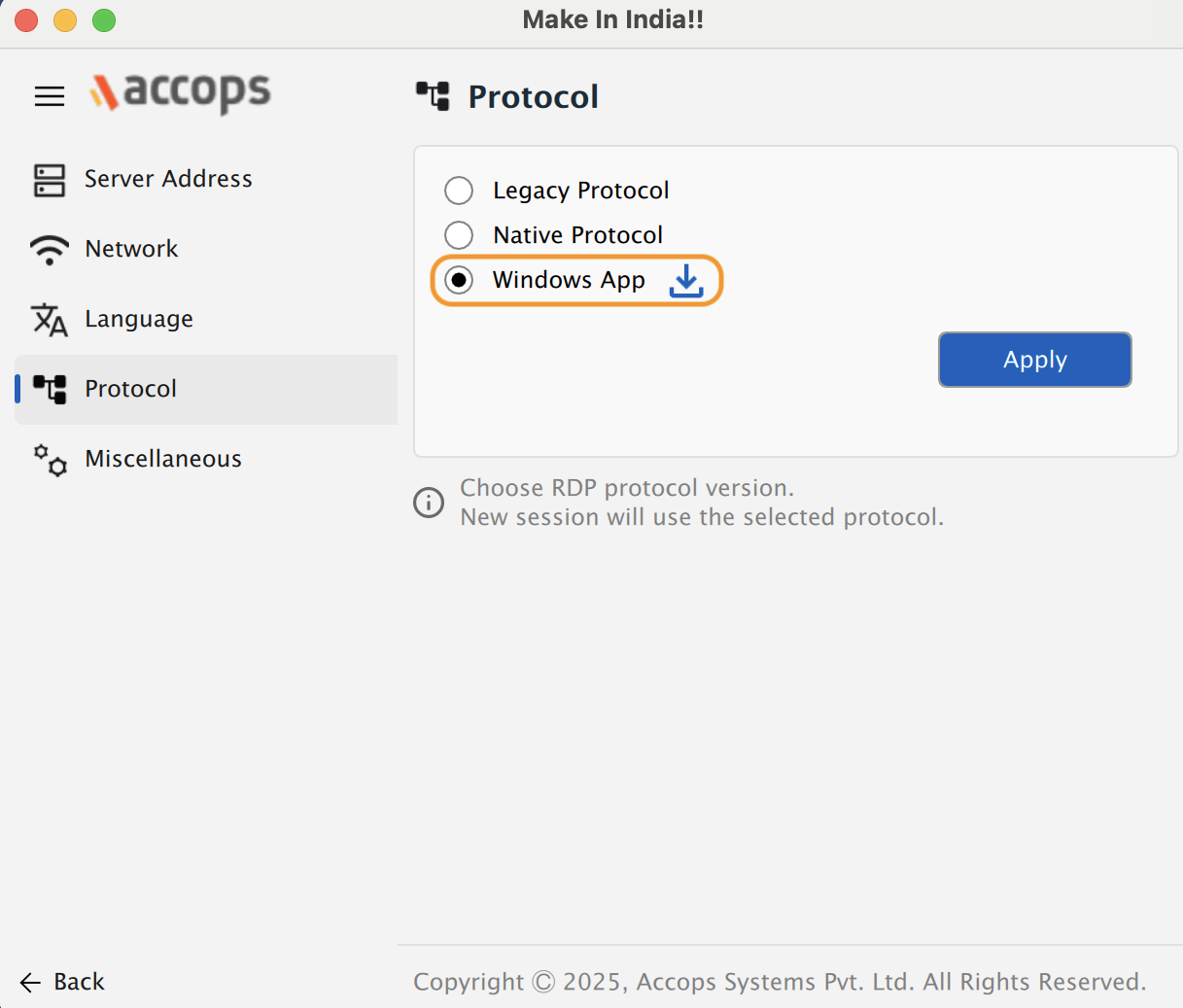Go to the Miscellaneous settings section

point(163,459)
